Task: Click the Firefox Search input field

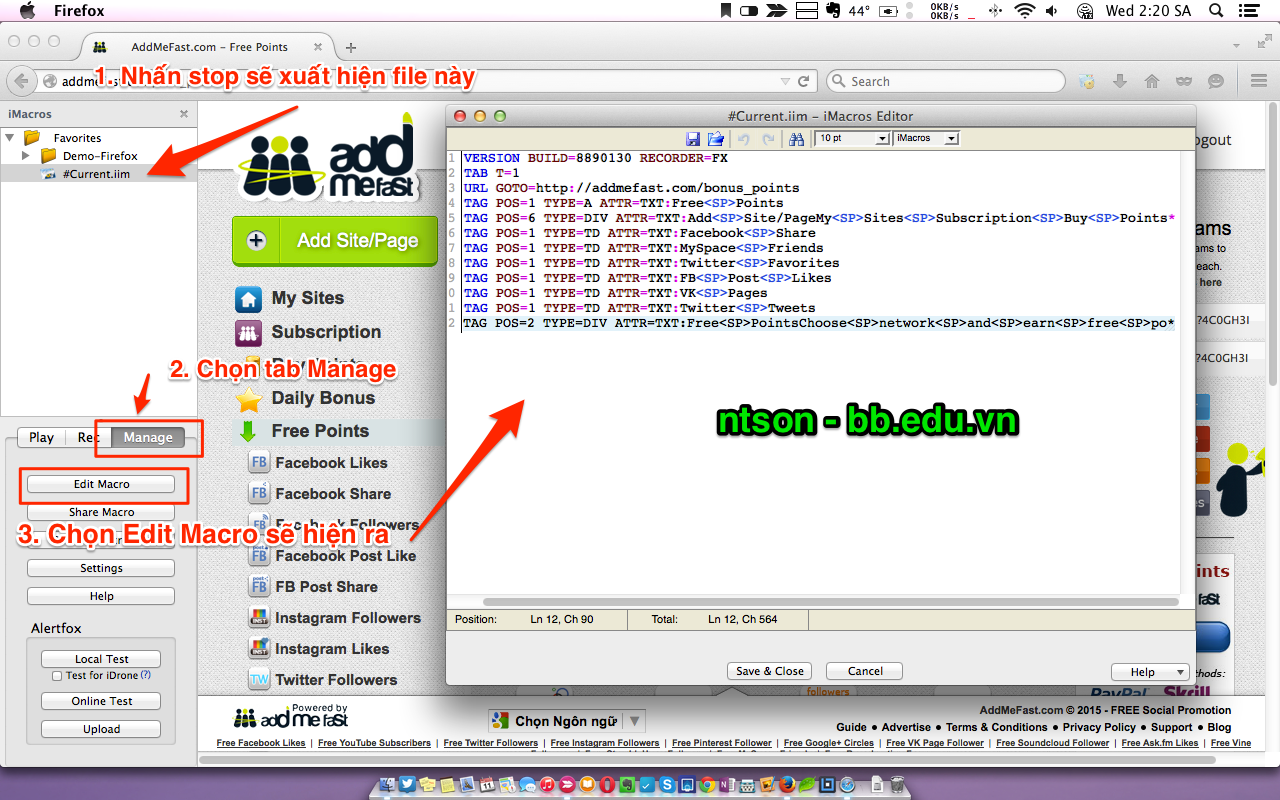Action: (x=946, y=81)
